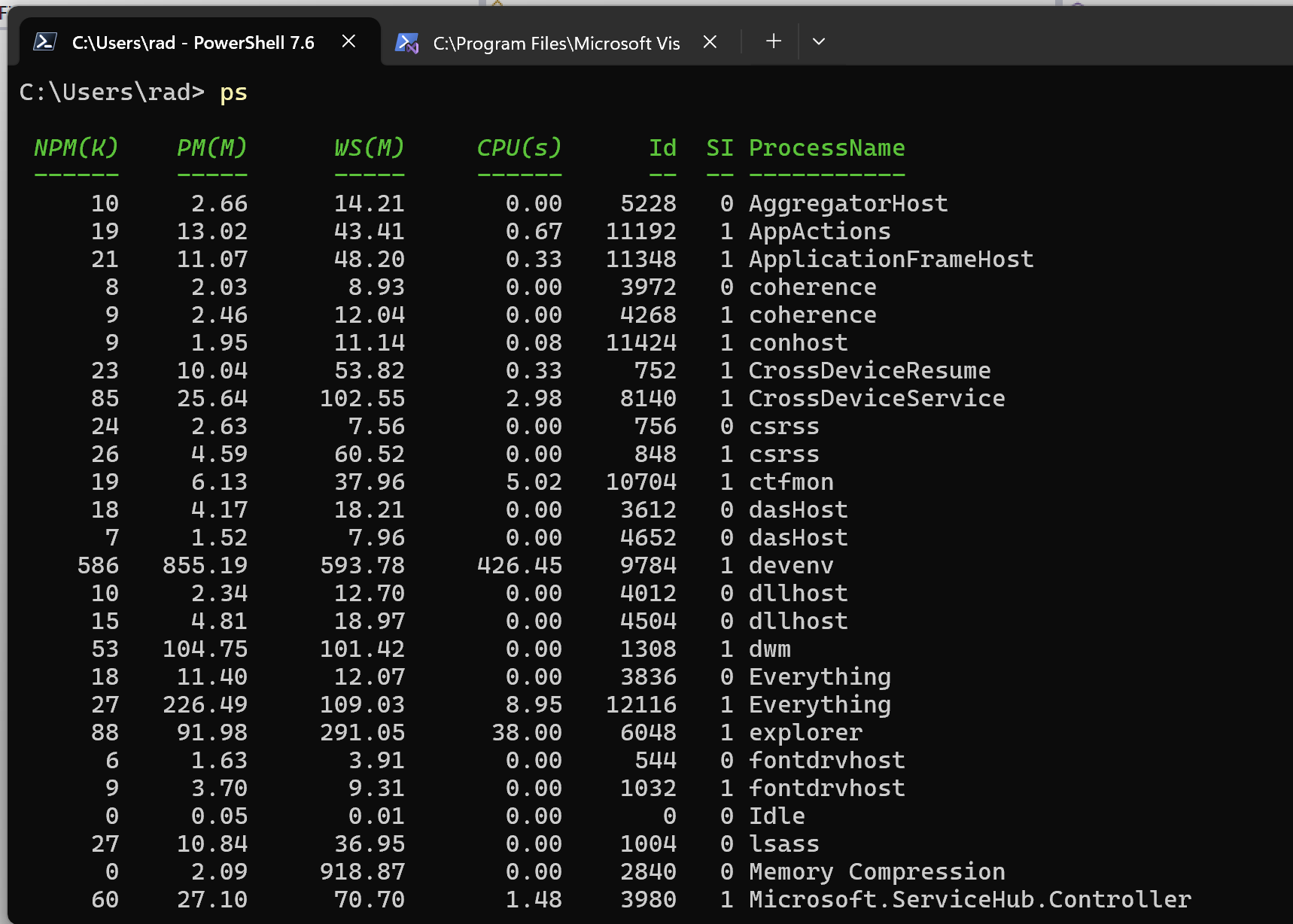Expand the new tab profile dropdown chevron

point(819,41)
